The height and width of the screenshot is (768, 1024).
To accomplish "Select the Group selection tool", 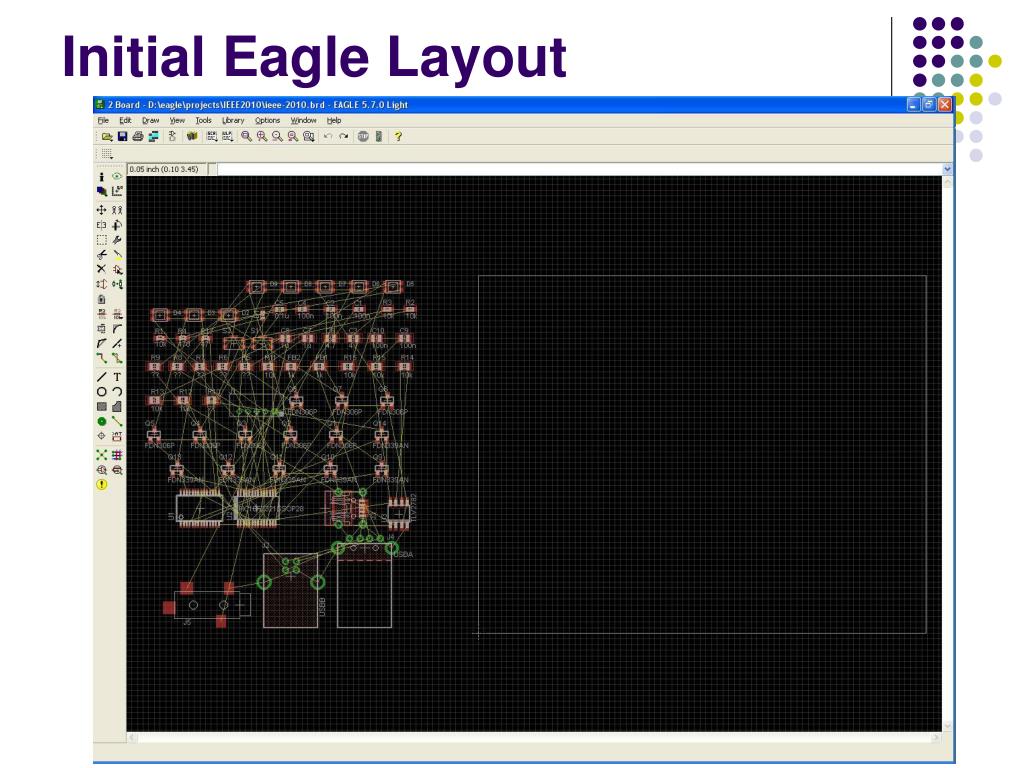I will pos(101,240).
